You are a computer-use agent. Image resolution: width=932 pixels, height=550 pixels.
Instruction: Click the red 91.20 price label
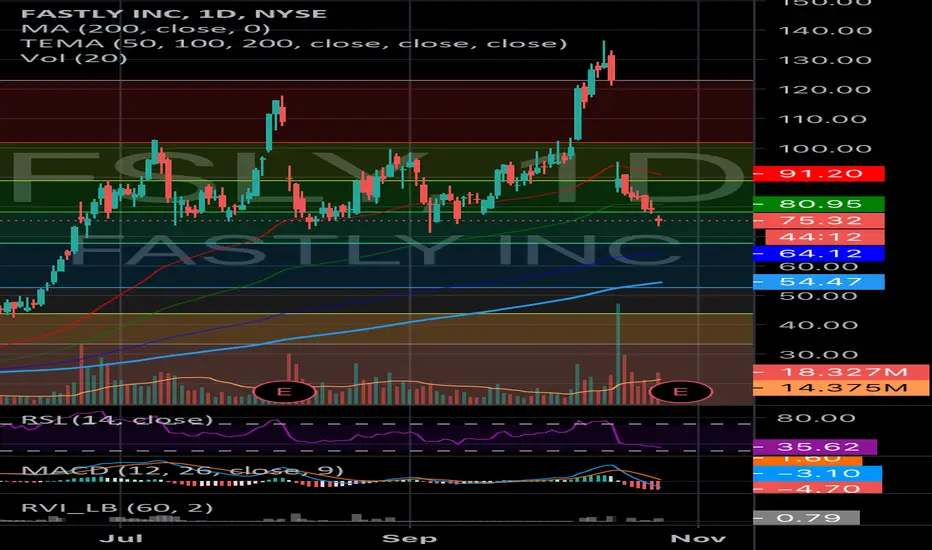tap(818, 174)
